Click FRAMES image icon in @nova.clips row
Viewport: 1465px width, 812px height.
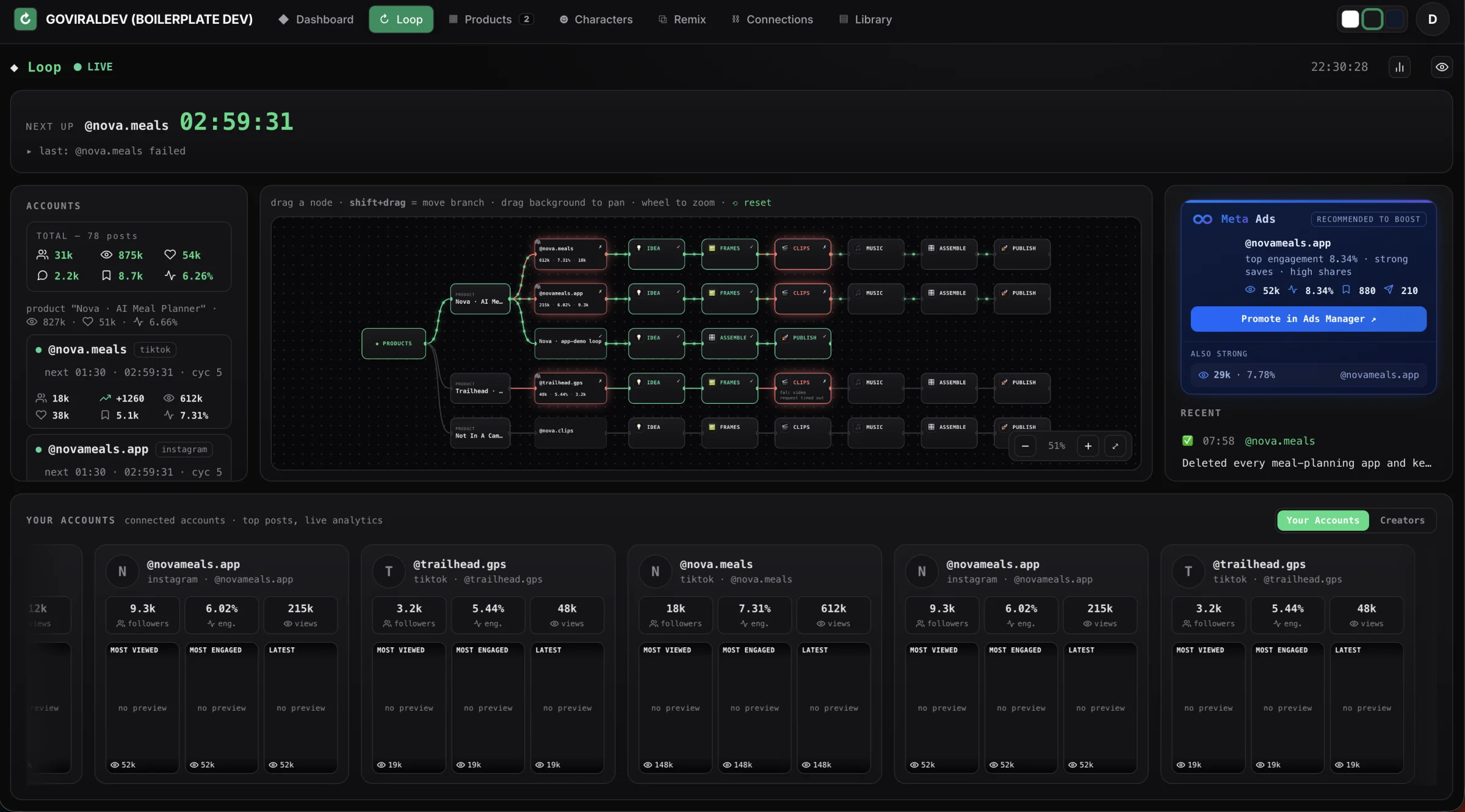tap(712, 427)
